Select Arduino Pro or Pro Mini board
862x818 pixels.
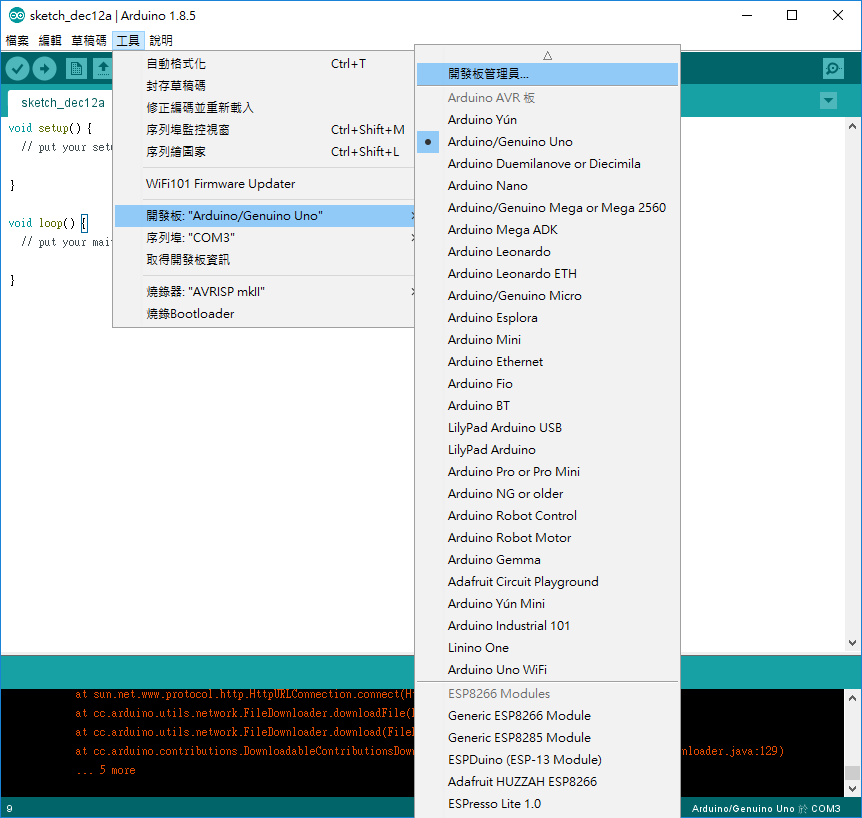tap(548, 472)
